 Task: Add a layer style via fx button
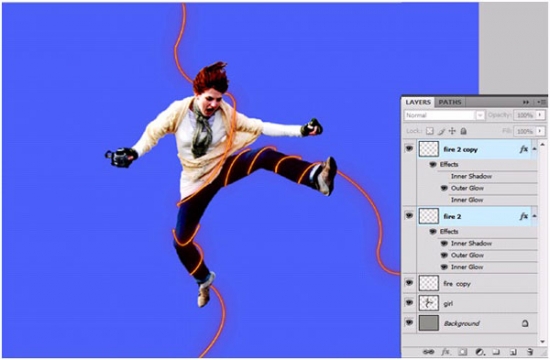point(445,352)
